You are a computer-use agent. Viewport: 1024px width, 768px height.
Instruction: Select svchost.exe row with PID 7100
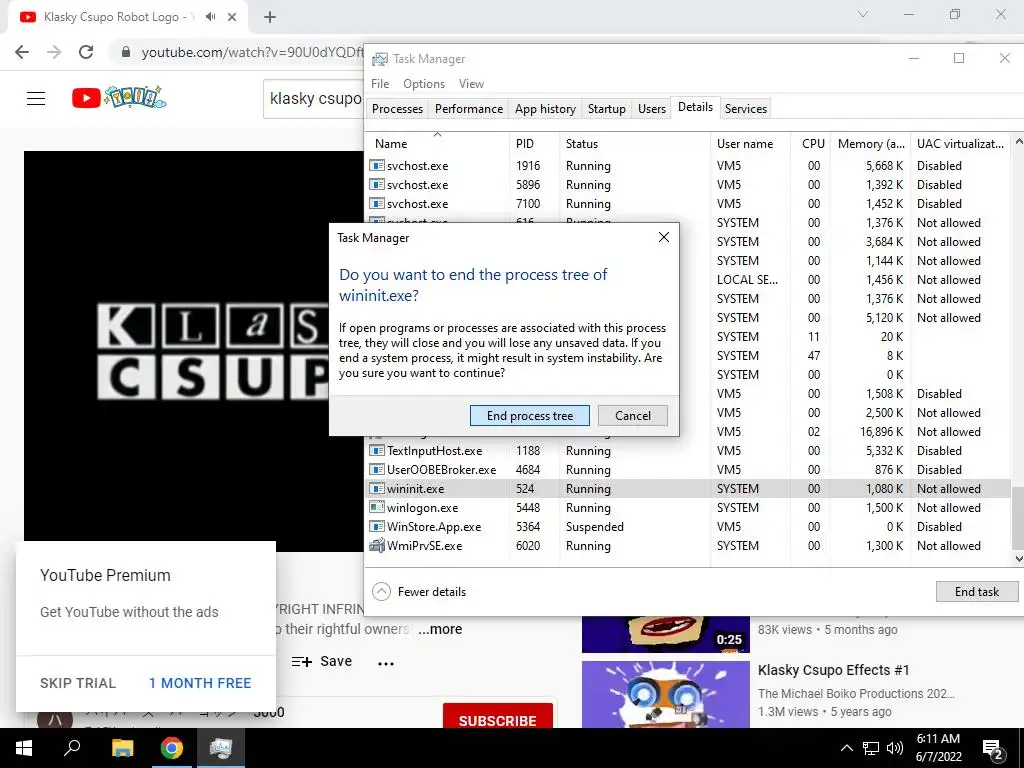tap(688, 204)
